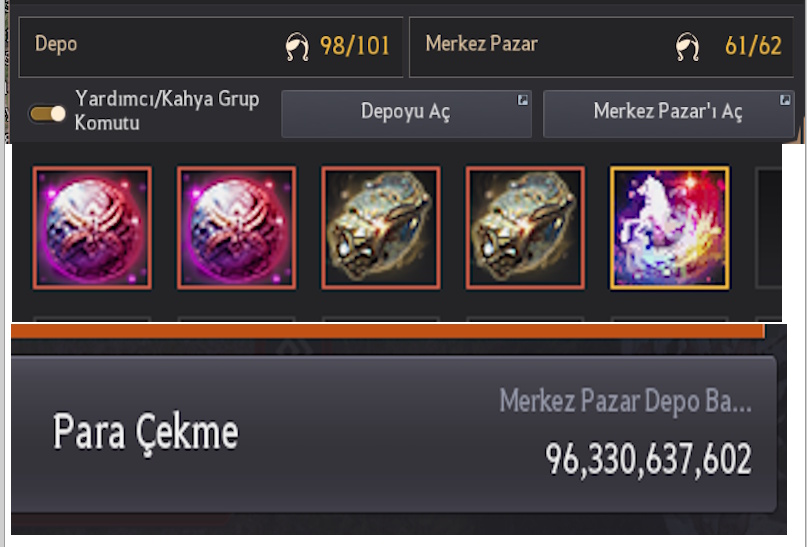This screenshot has height=547, width=807.
Task: Open market with Merkez Pazar'ı Aç button
Action: (669, 114)
